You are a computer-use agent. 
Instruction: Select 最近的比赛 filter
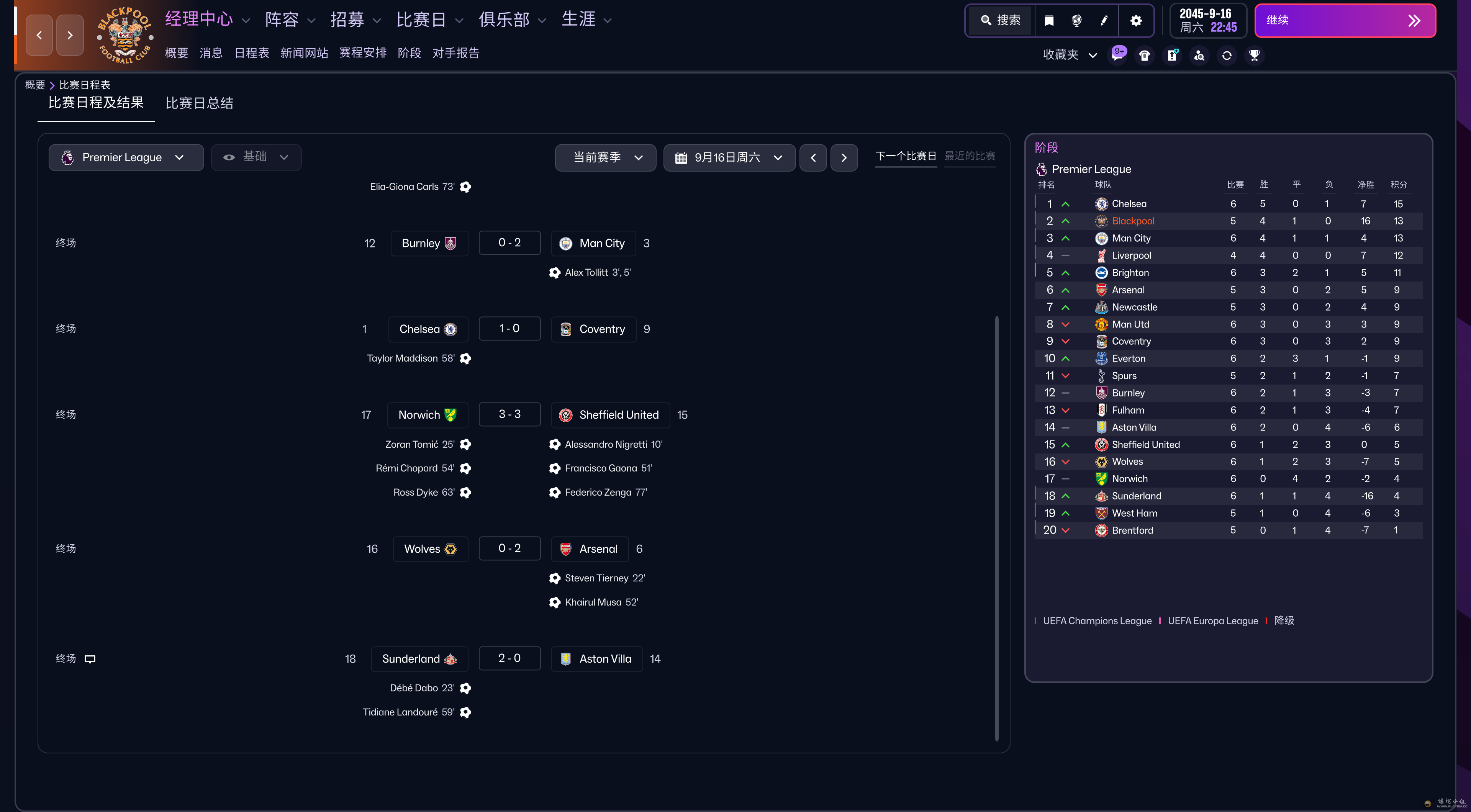pyautogui.click(x=970, y=156)
